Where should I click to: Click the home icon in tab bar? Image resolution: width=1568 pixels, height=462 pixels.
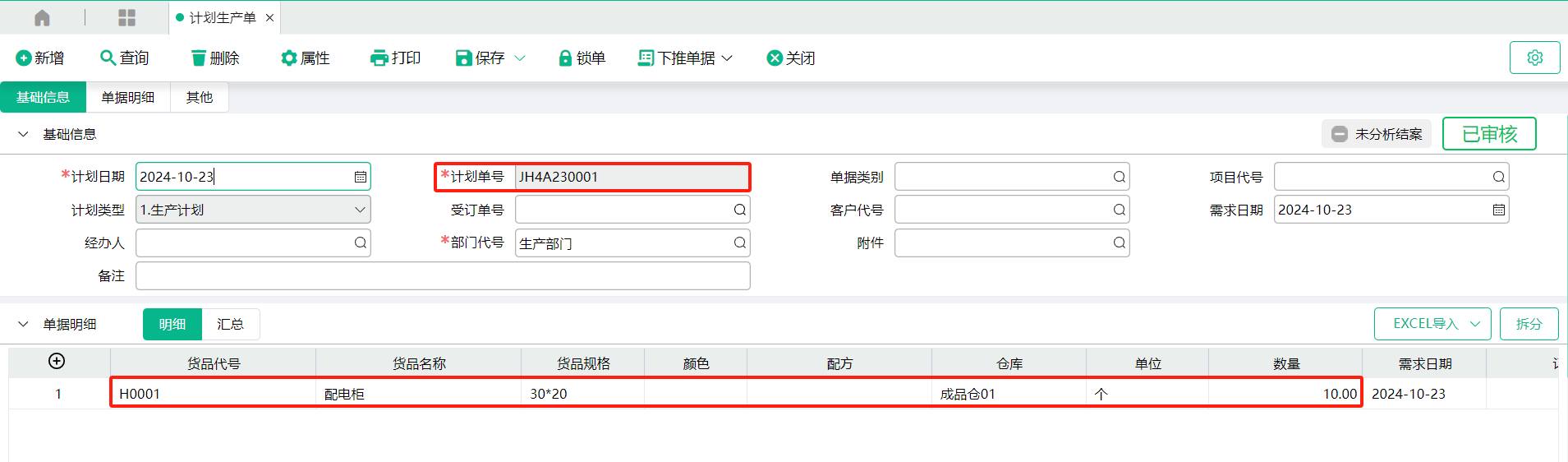coord(42,17)
